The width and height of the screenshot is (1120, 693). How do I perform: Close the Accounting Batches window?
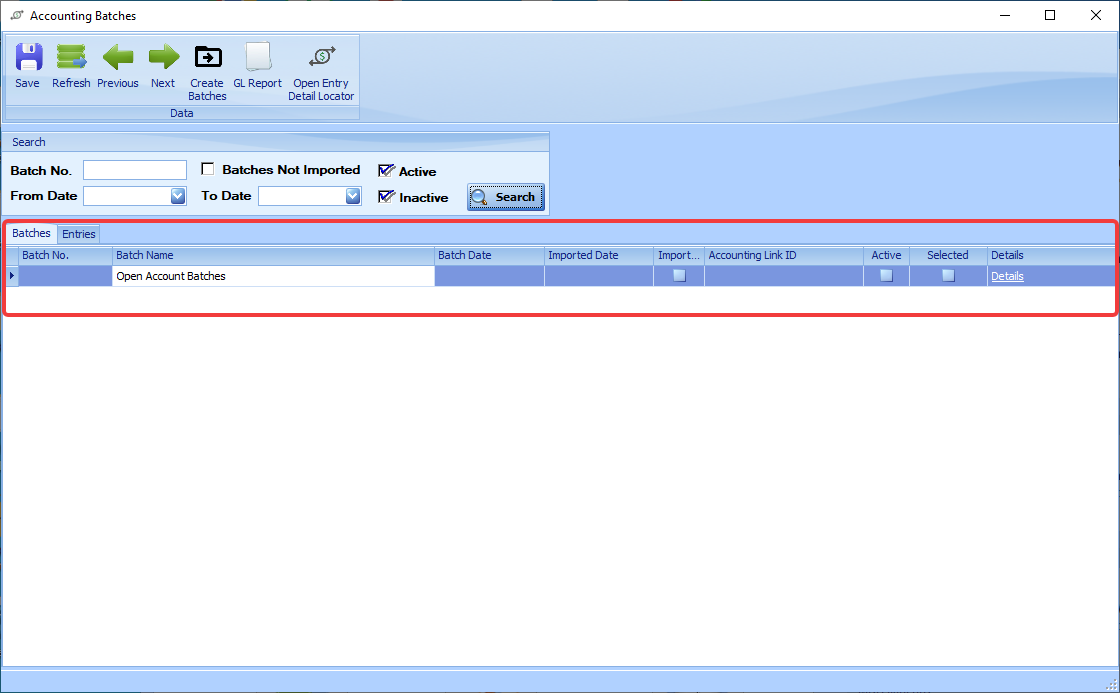point(1096,15)
